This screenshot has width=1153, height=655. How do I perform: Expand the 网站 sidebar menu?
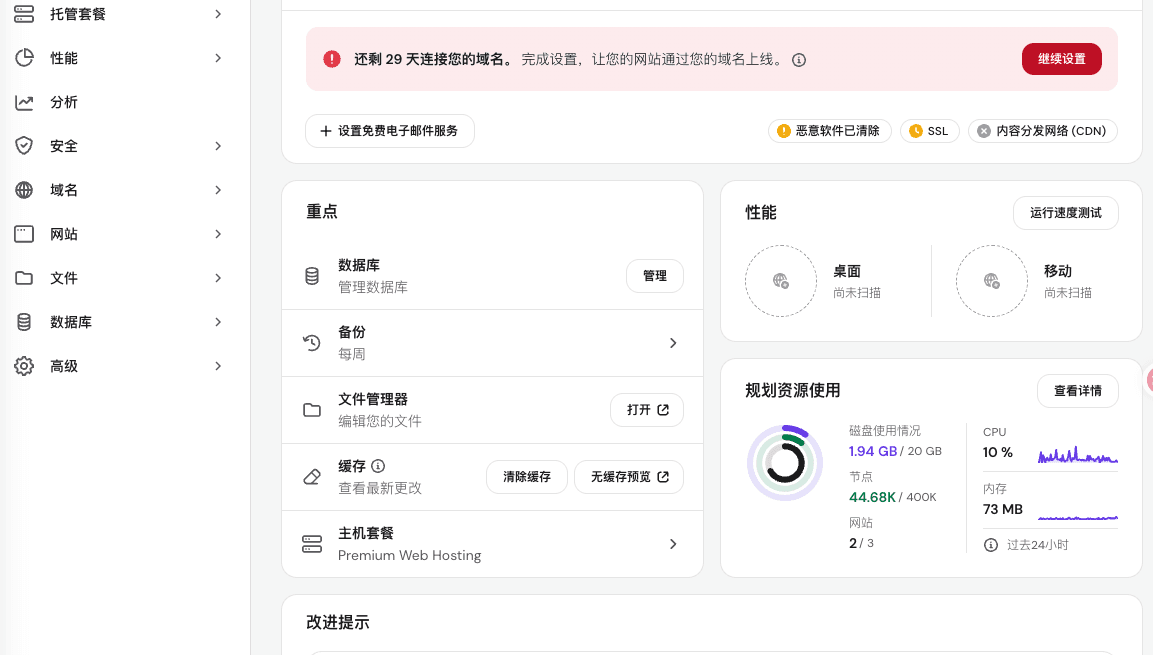coord(218,234)
